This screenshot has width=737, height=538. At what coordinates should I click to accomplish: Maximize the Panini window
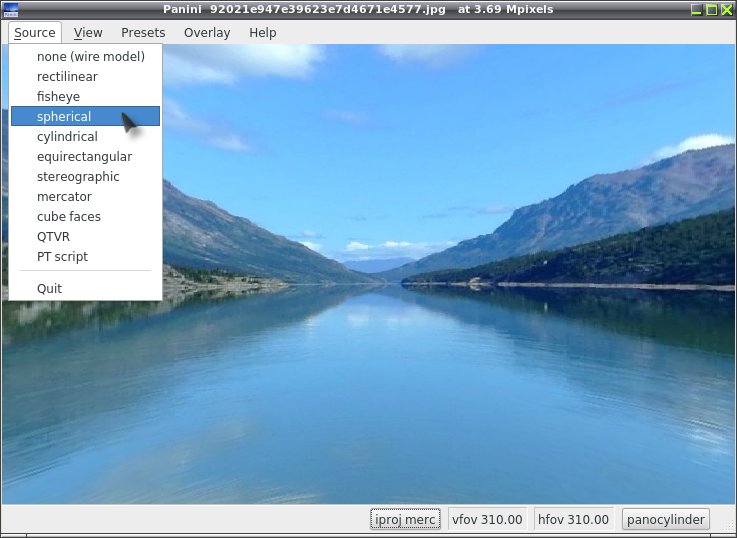[x=712, y=9]
